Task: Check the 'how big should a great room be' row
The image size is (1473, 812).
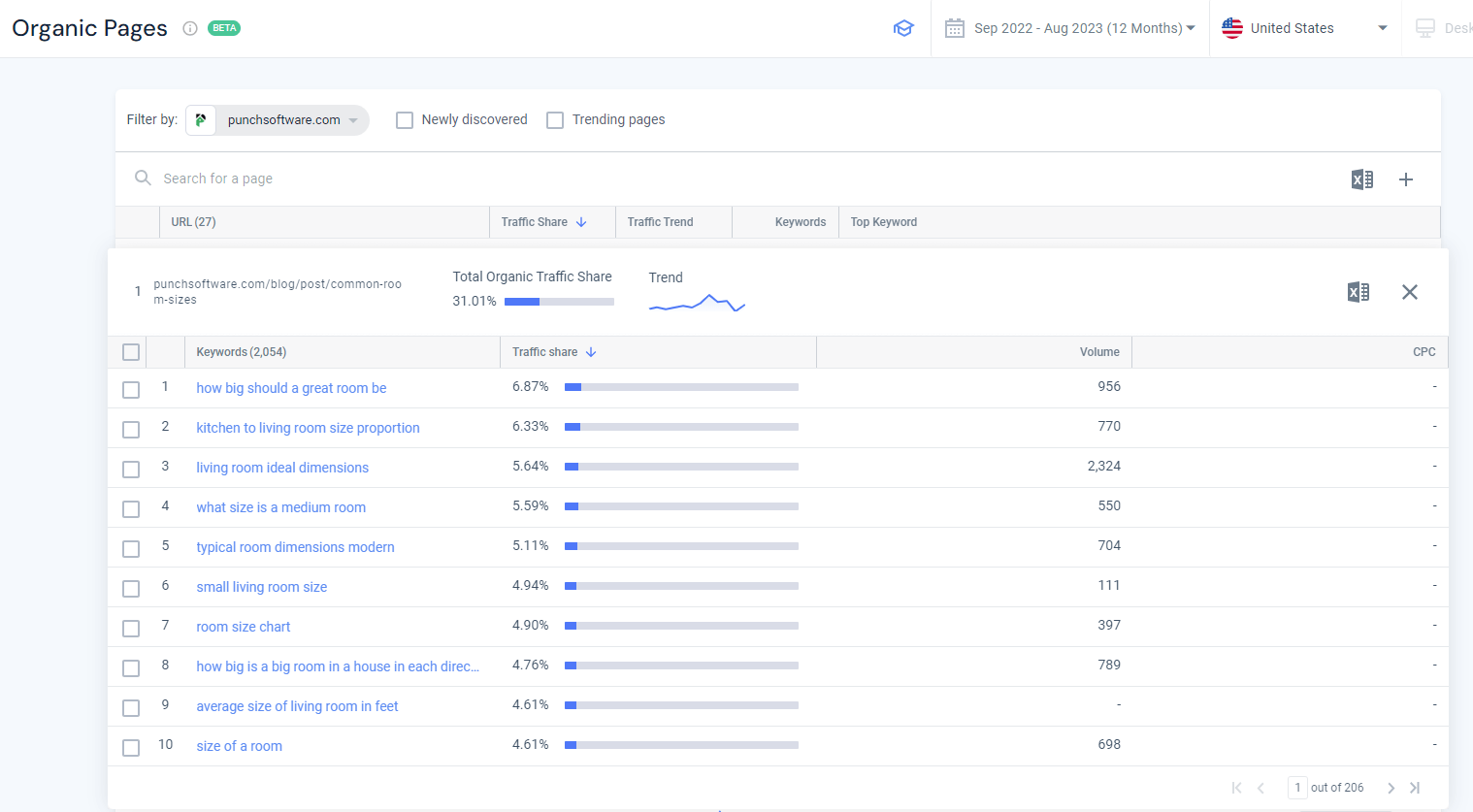Action: (x=131, y=390)
